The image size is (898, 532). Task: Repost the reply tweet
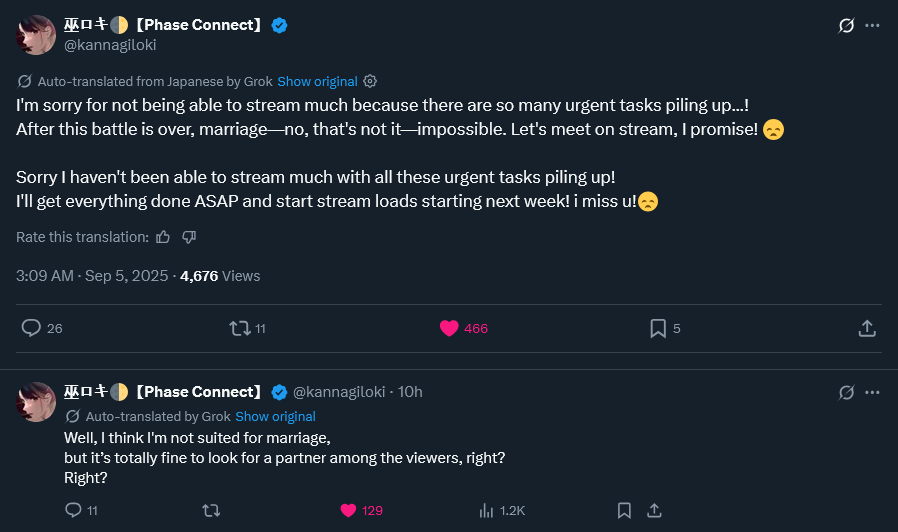click(x=211, y=510)
